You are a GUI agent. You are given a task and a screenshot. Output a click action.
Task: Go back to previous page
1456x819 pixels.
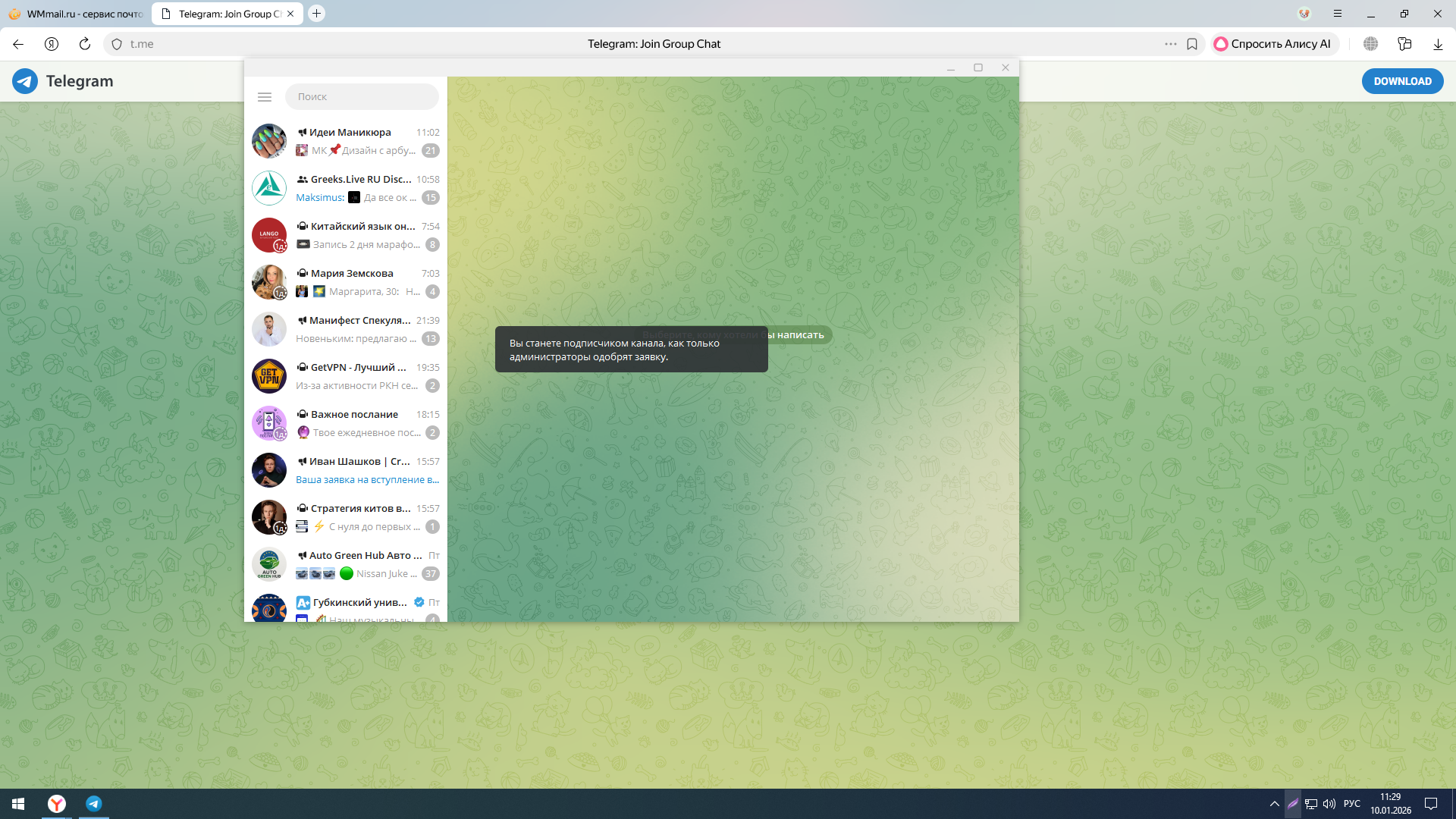18,44
